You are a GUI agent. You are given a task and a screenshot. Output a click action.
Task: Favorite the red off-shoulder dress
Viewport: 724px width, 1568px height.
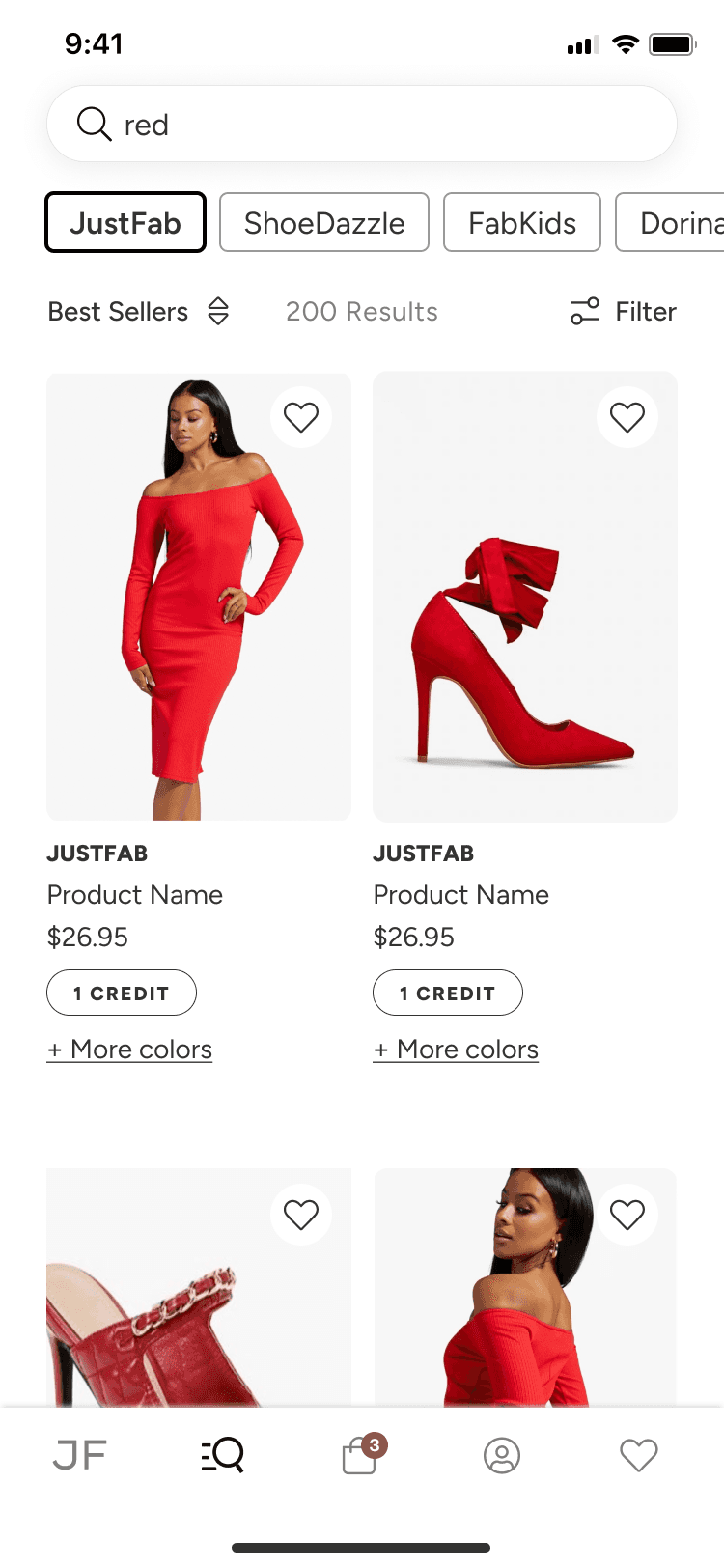(x=301, y=417)
